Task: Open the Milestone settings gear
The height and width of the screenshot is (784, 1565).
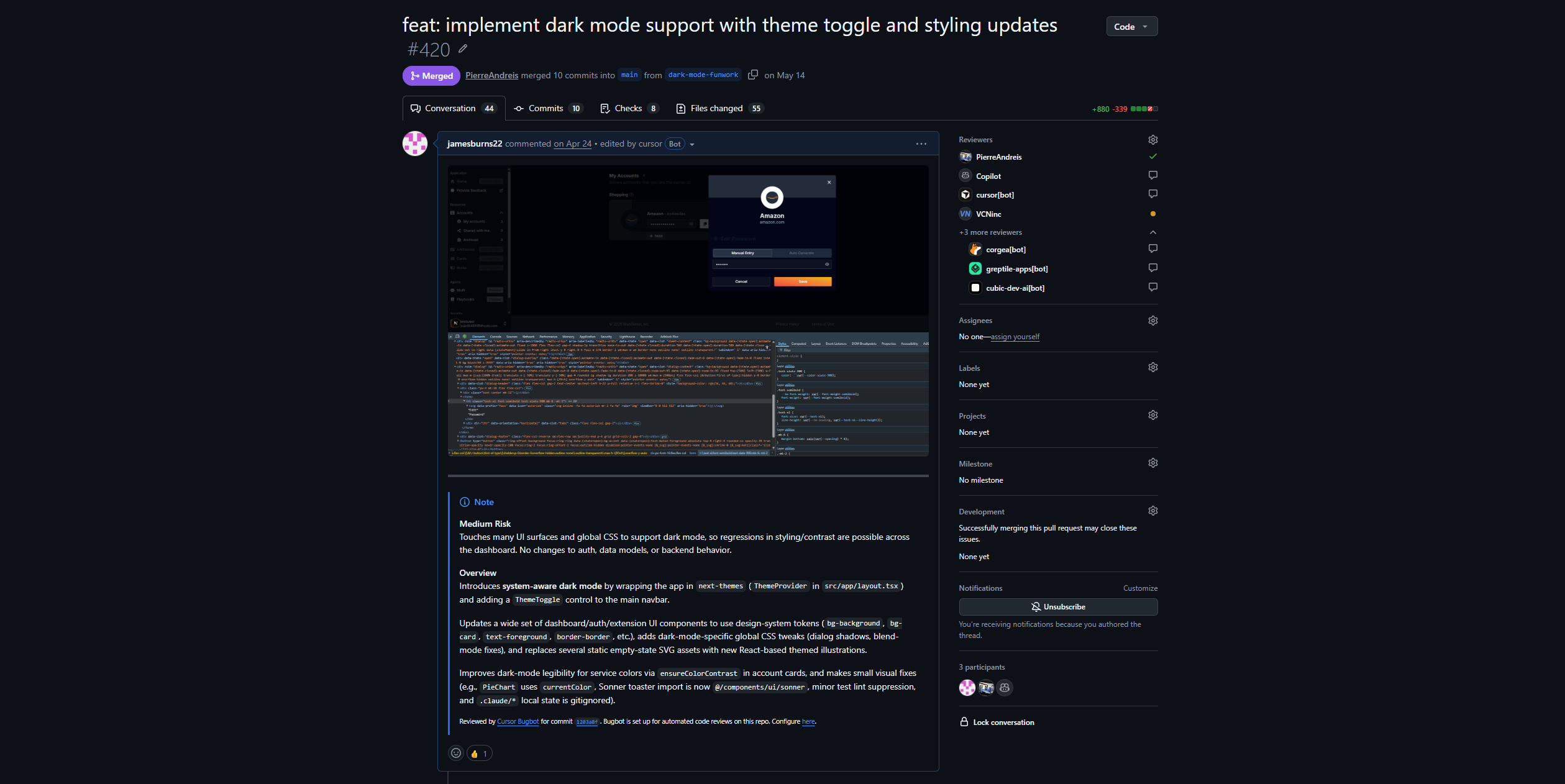Action: tap(1153, 463)
